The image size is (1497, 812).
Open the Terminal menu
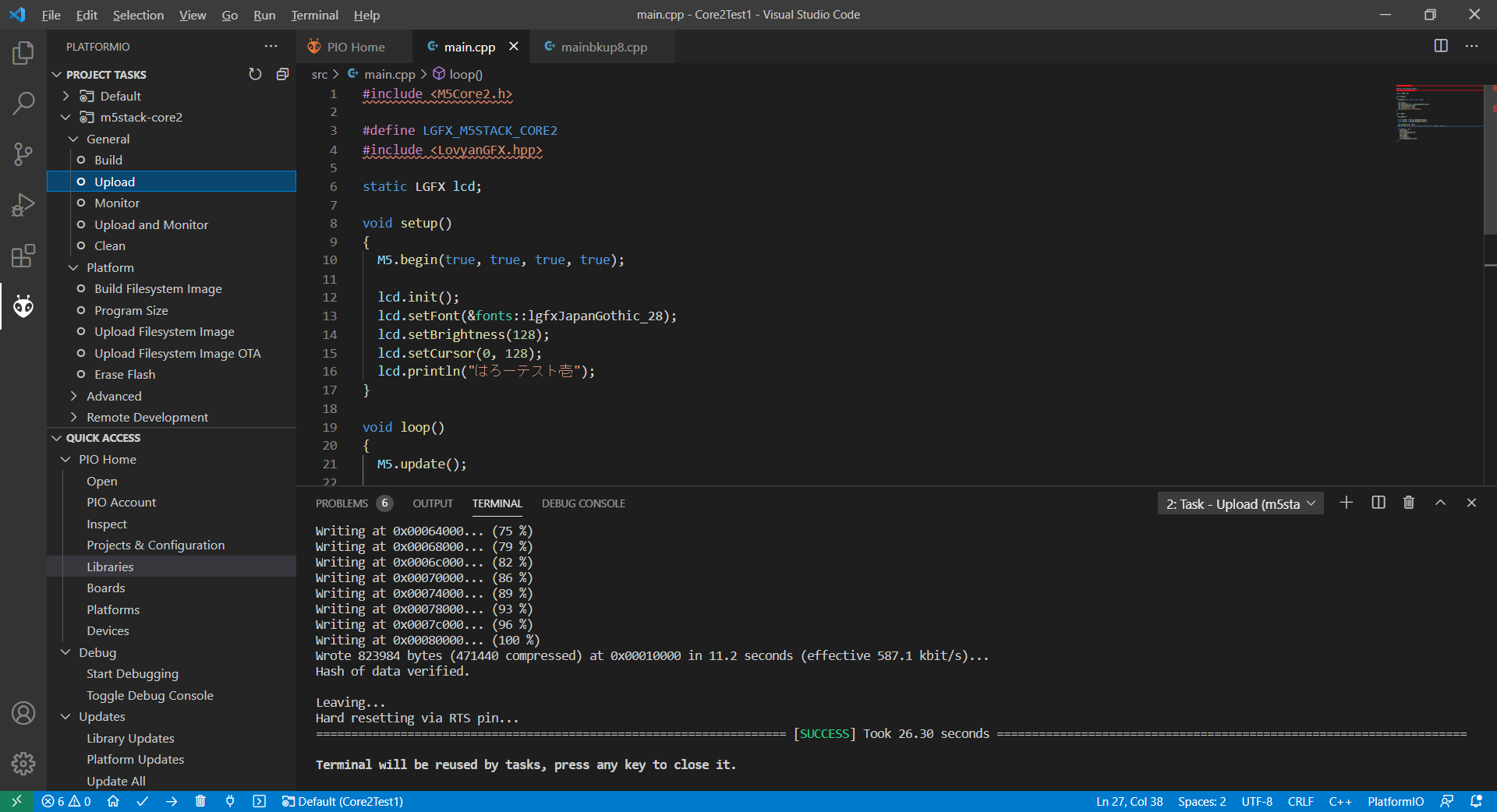(313, 15)
